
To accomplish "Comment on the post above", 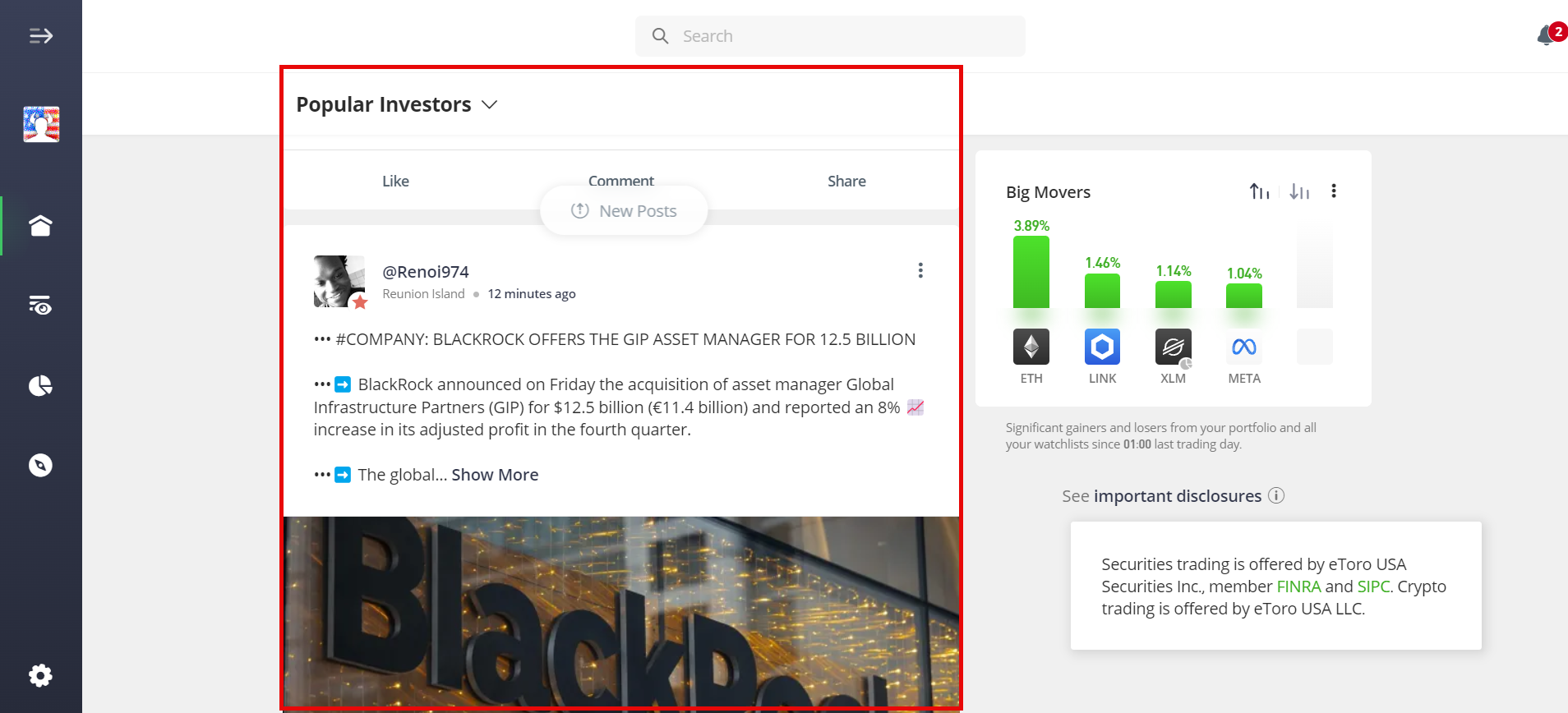I will click(621, 180).
